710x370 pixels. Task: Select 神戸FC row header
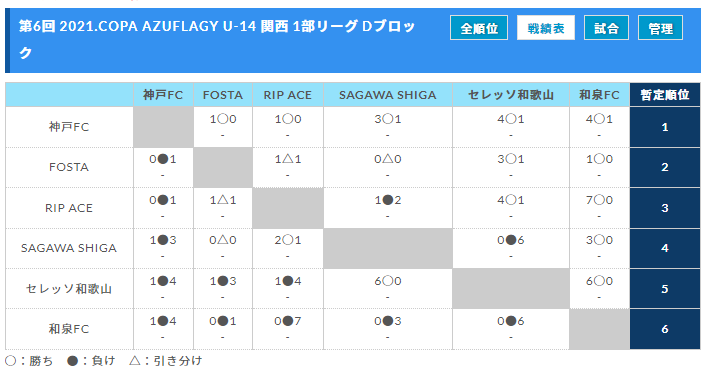coord(69,127)
